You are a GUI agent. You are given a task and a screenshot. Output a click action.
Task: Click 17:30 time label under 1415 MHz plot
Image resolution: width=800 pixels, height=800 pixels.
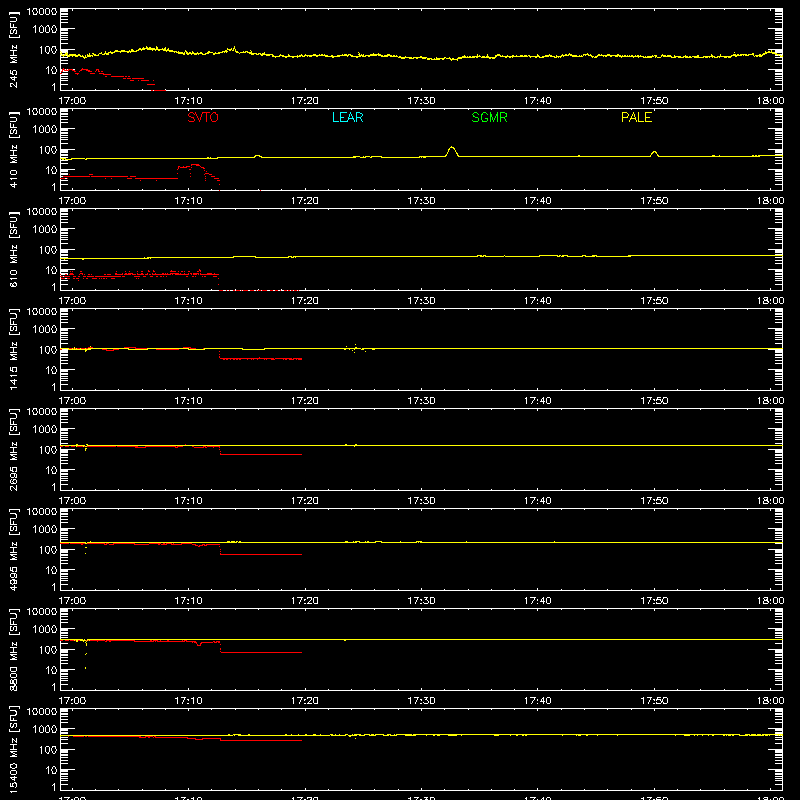421,401
